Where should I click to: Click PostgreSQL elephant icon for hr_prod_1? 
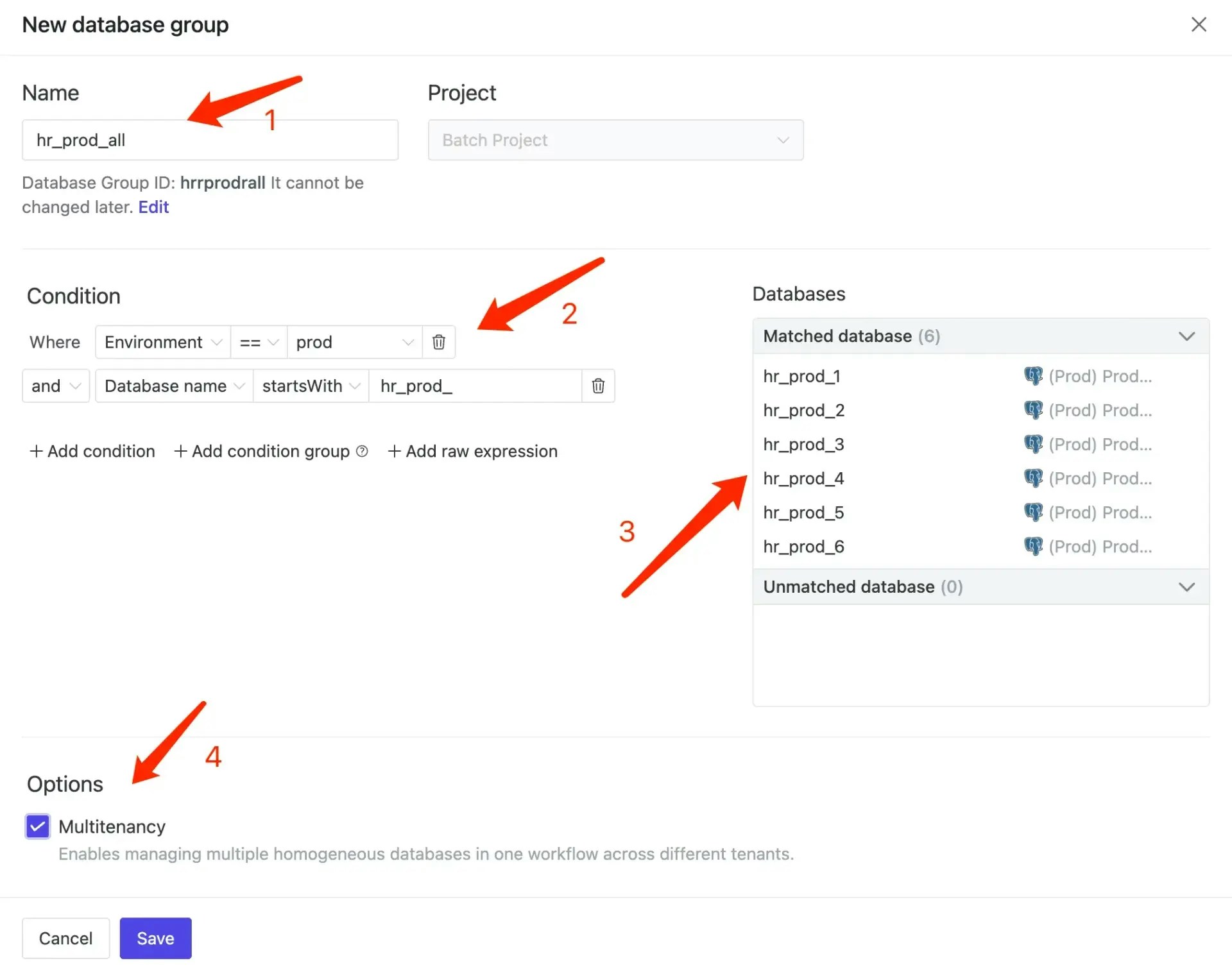click(x=1033, y=376)
